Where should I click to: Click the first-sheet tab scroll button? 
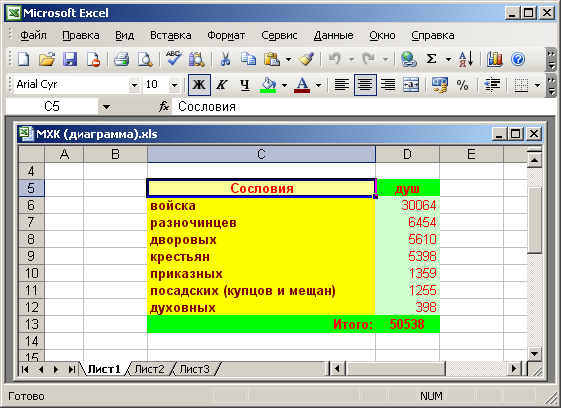click(x=25, y=369)
